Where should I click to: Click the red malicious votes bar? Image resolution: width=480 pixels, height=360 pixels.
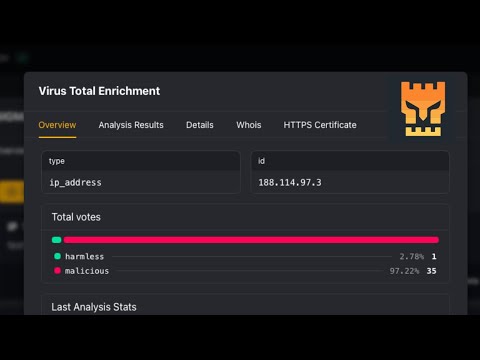[x=251, y=240]
